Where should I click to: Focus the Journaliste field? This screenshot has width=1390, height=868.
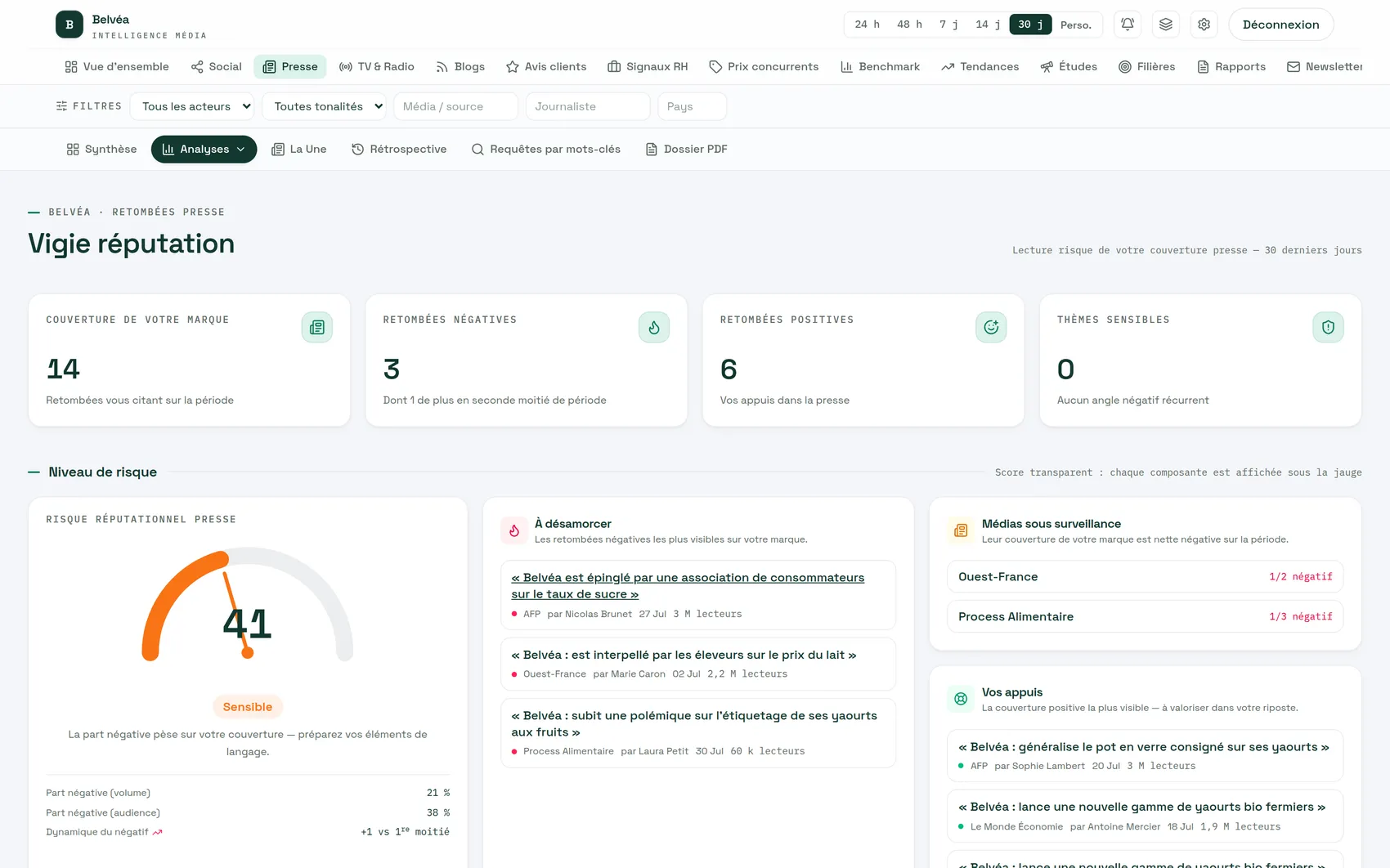point(588,106)
